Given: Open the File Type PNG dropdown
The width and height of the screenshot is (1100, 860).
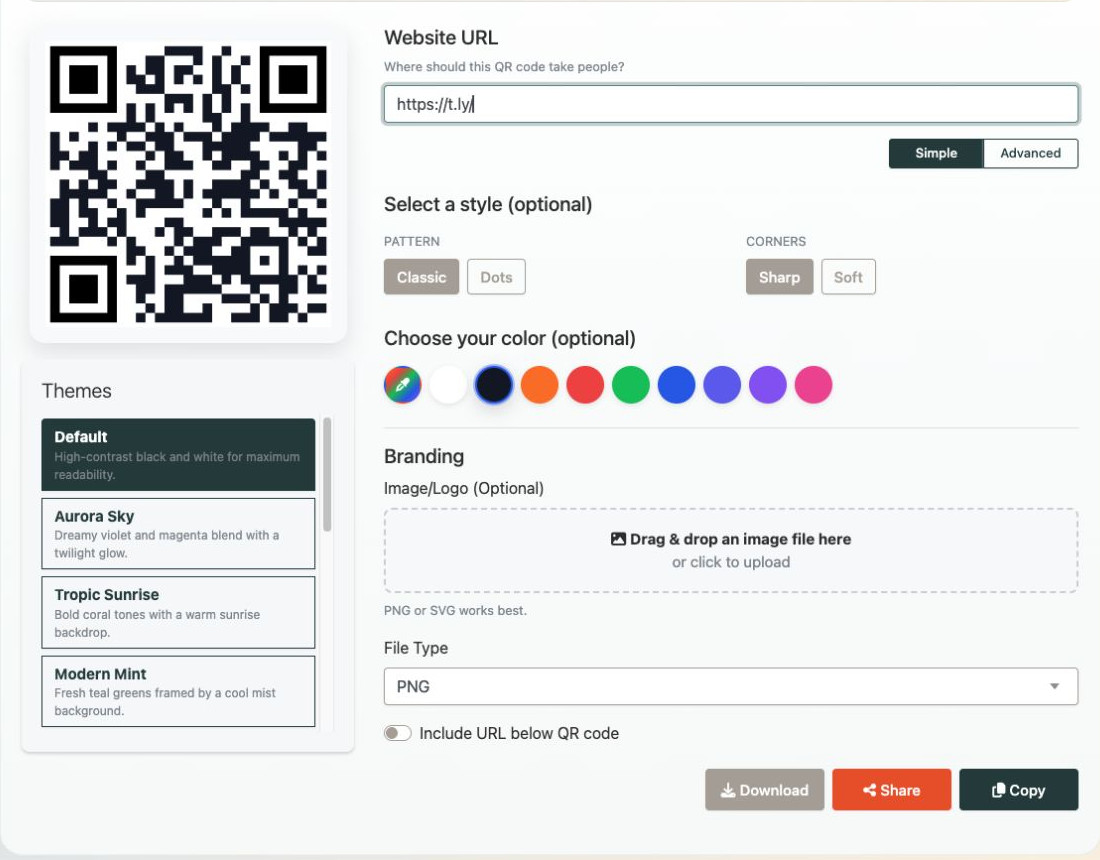Looking at the screenshot, I should click(730, 686).
